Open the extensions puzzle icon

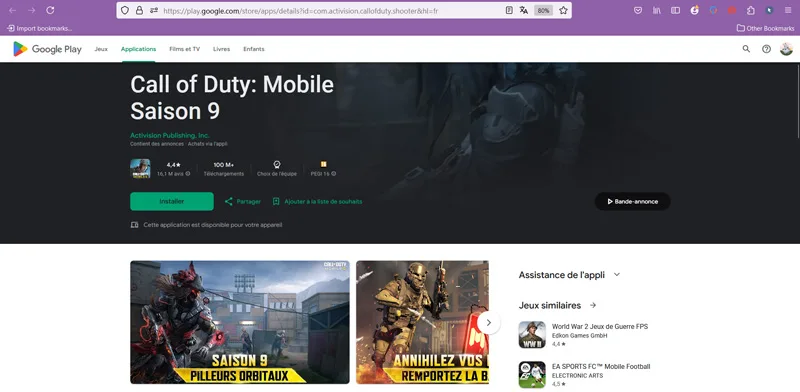tap(751, 10)
